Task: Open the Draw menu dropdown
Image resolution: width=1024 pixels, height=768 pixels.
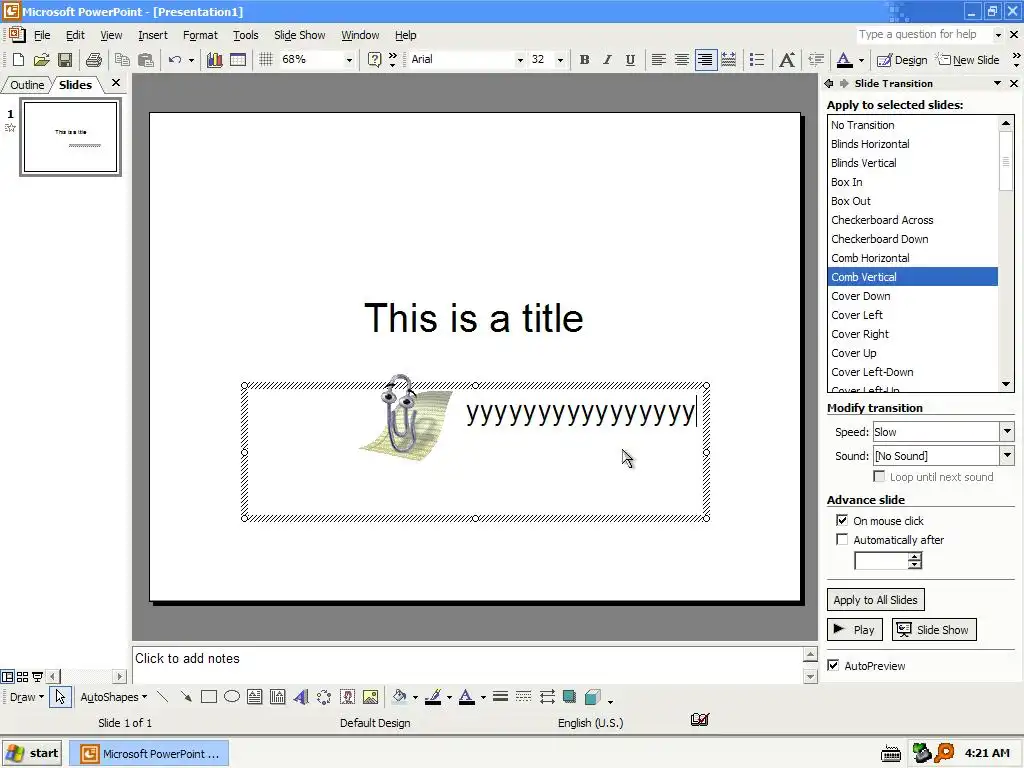Action: click(26, 697)
